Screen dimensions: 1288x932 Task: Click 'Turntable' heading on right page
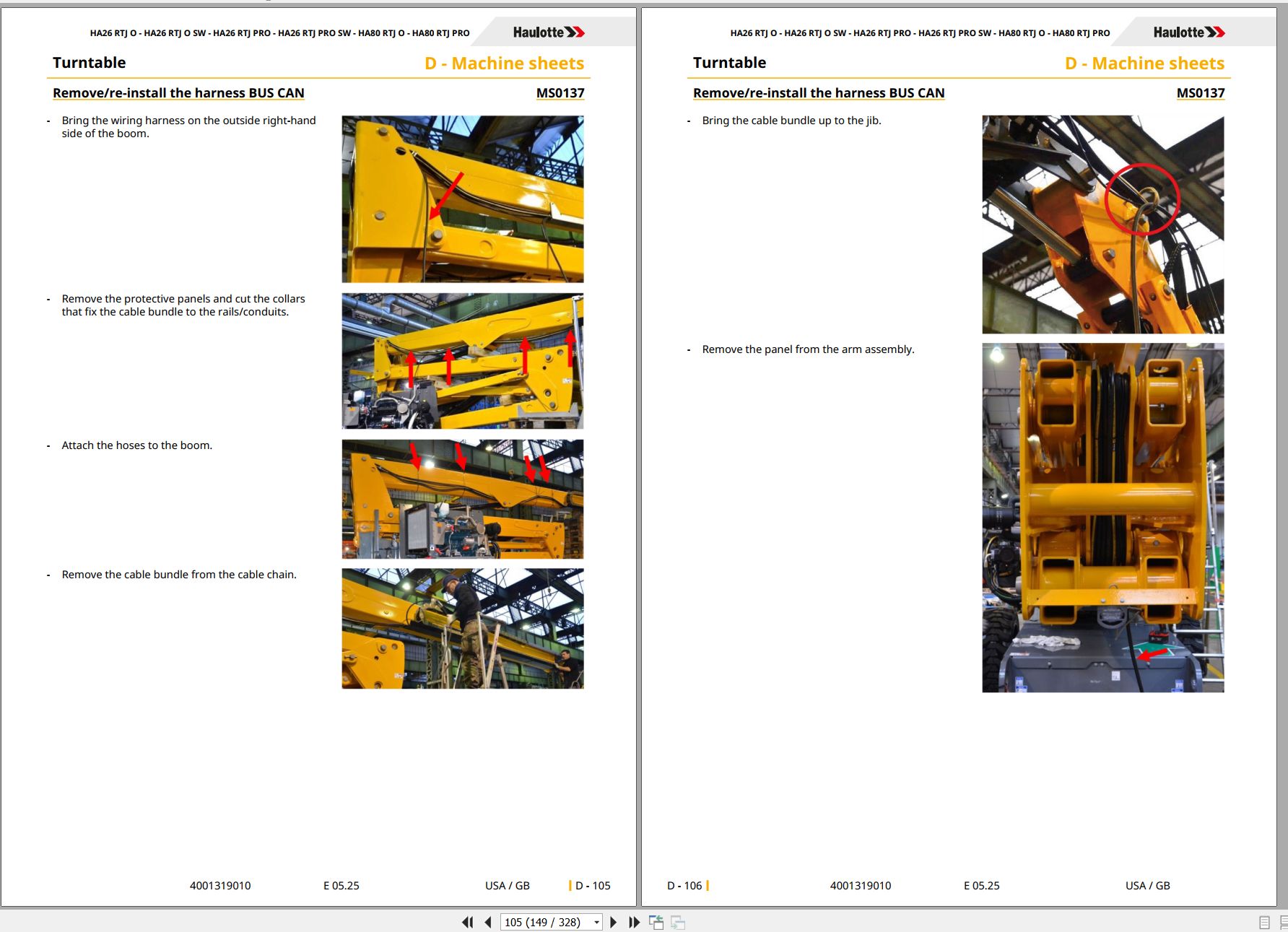730,63
